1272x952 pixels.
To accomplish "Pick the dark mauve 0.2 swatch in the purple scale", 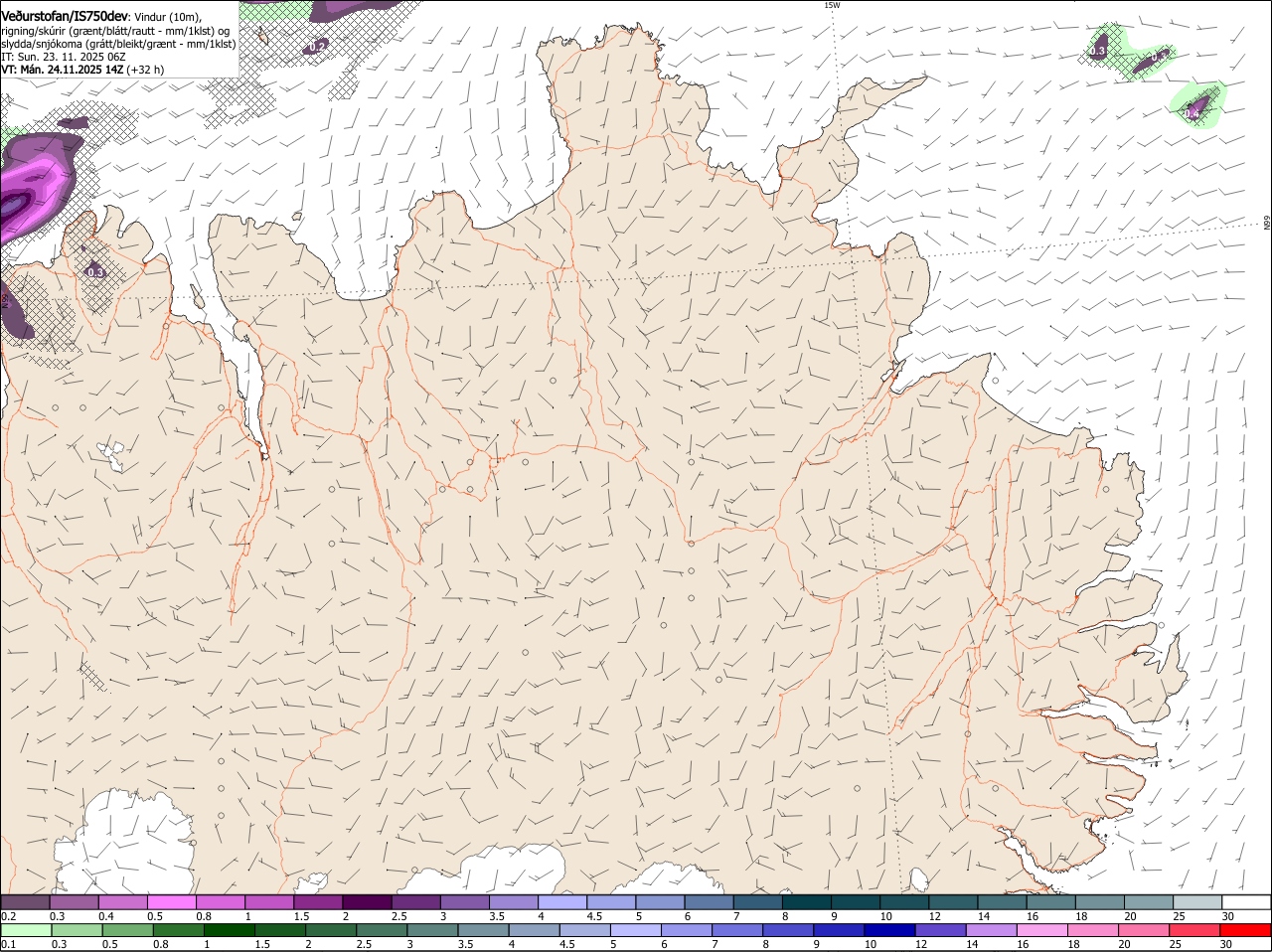I will tap(25, 901).
